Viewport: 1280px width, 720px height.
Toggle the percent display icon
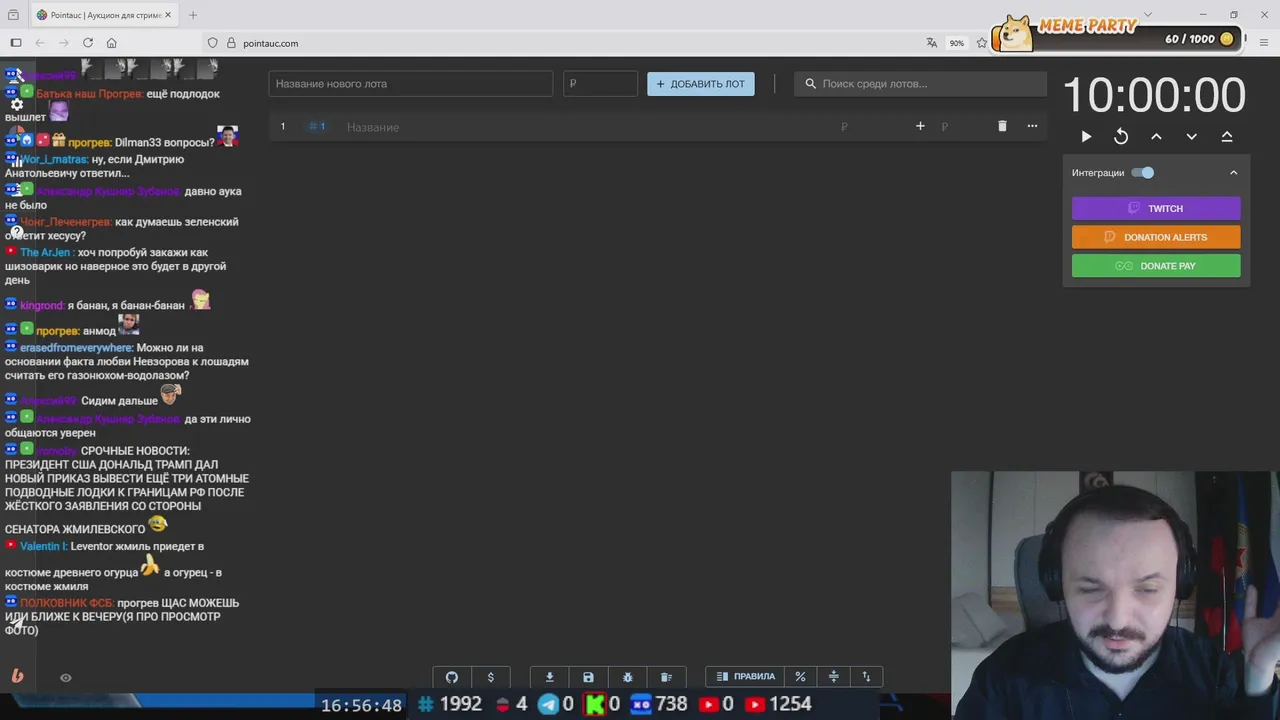800,677
